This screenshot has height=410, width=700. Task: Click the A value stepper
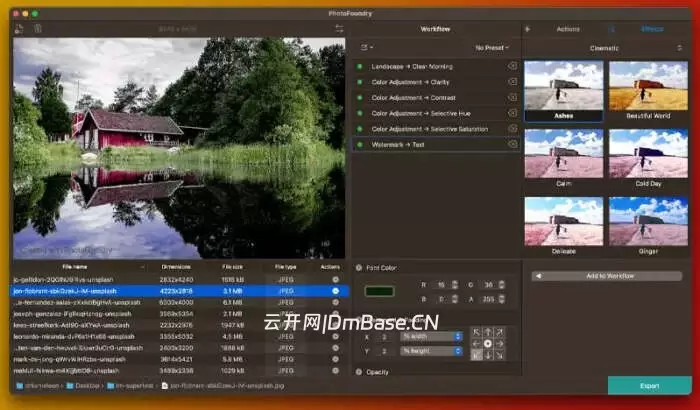pyautogui.click(x=502, y=299)
